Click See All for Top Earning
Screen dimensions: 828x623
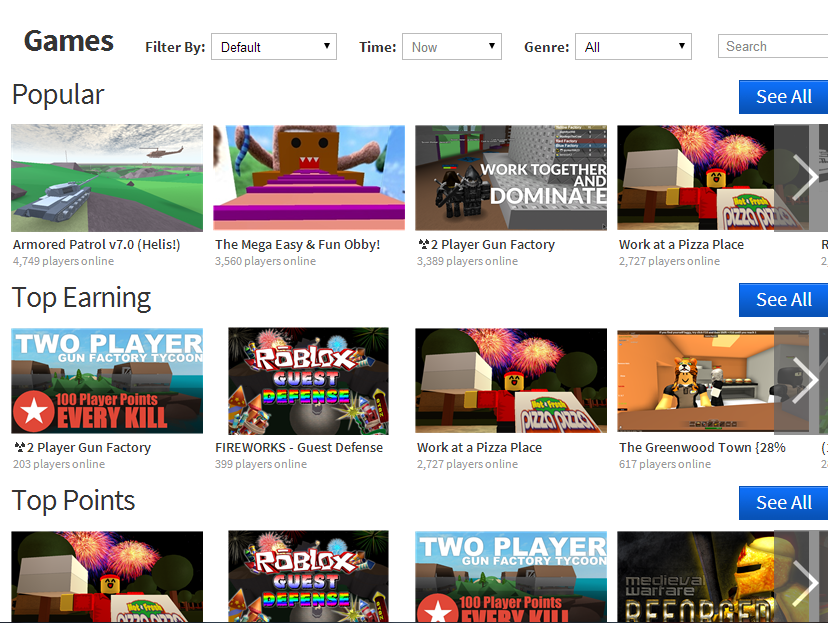783,300
